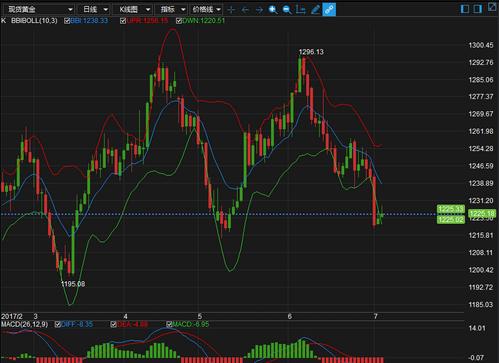Open the 现货黄金 symbol dropdown
The image size is (499, 363).
(x=39, y=9)
